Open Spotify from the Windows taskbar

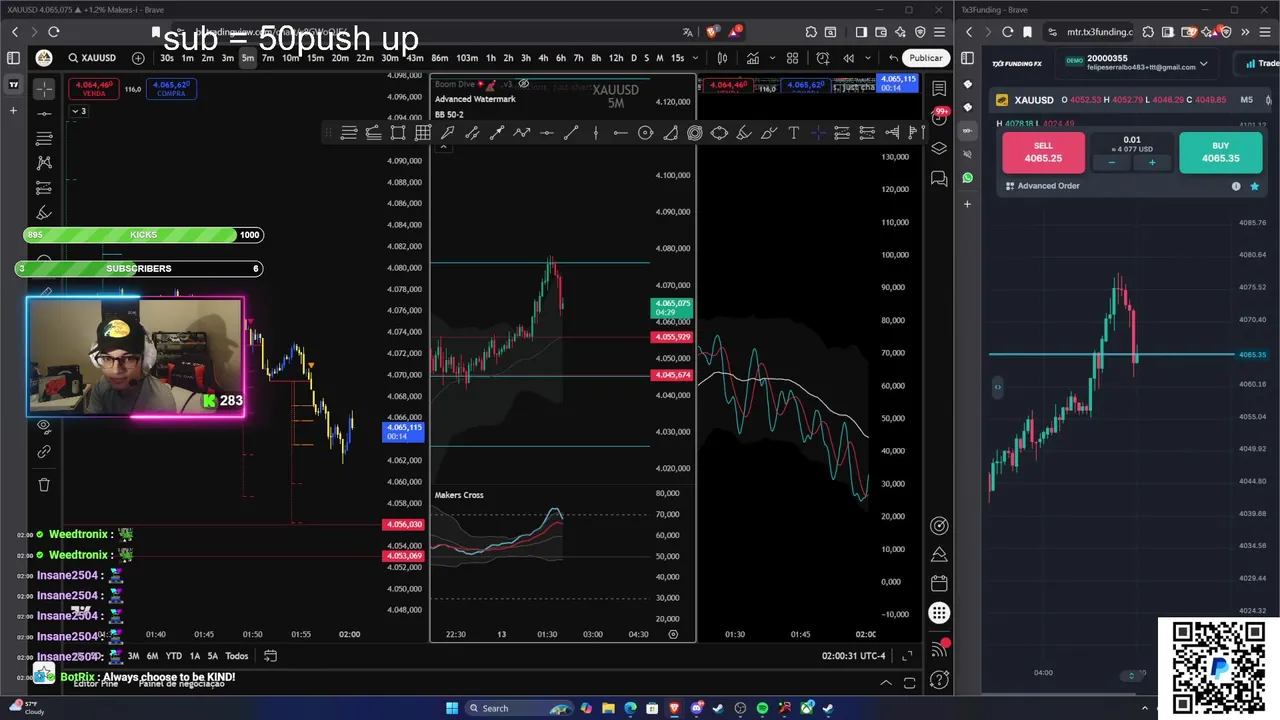pos(762,708)
